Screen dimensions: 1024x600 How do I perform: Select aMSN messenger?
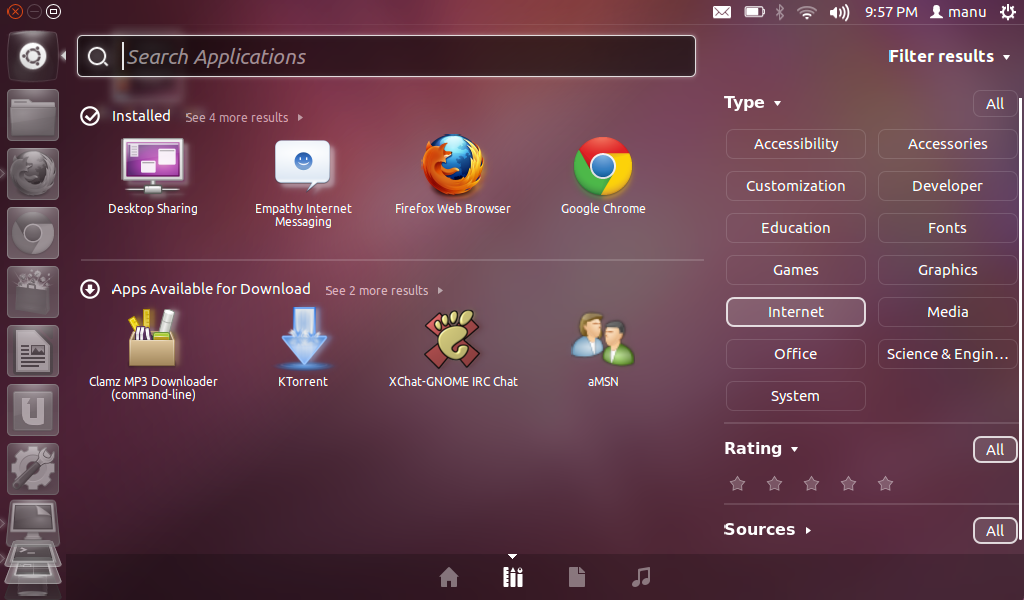point(603,340)
